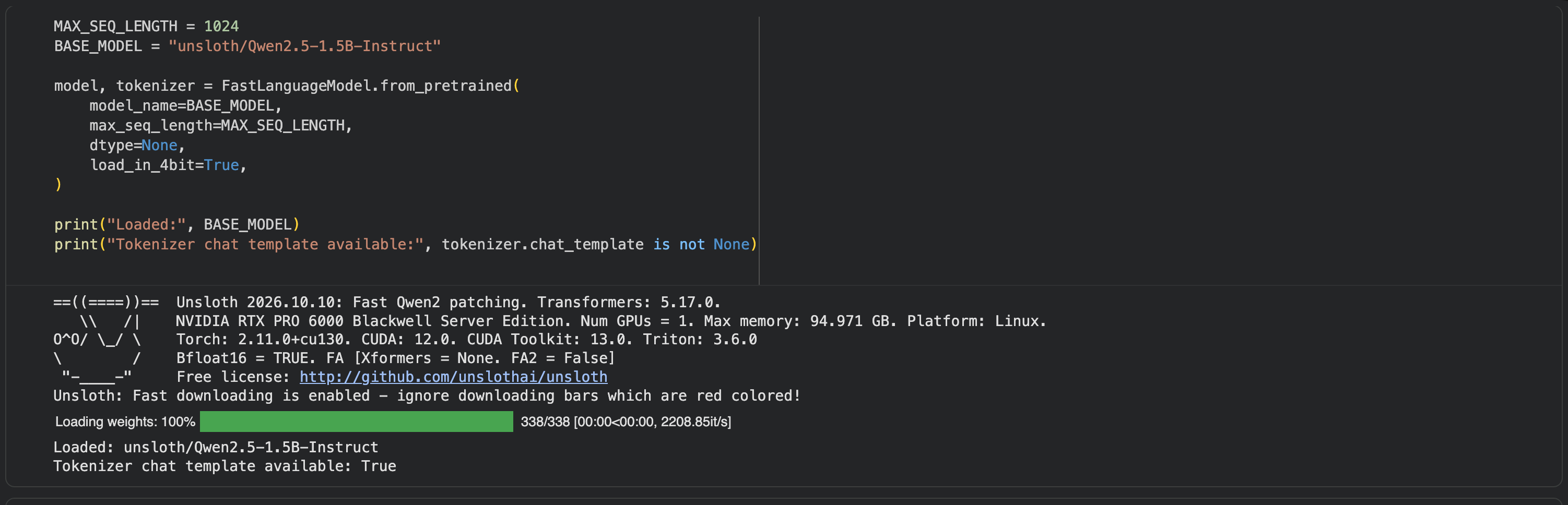Click the Loading weights: 100% label

(x=125, y=422)
